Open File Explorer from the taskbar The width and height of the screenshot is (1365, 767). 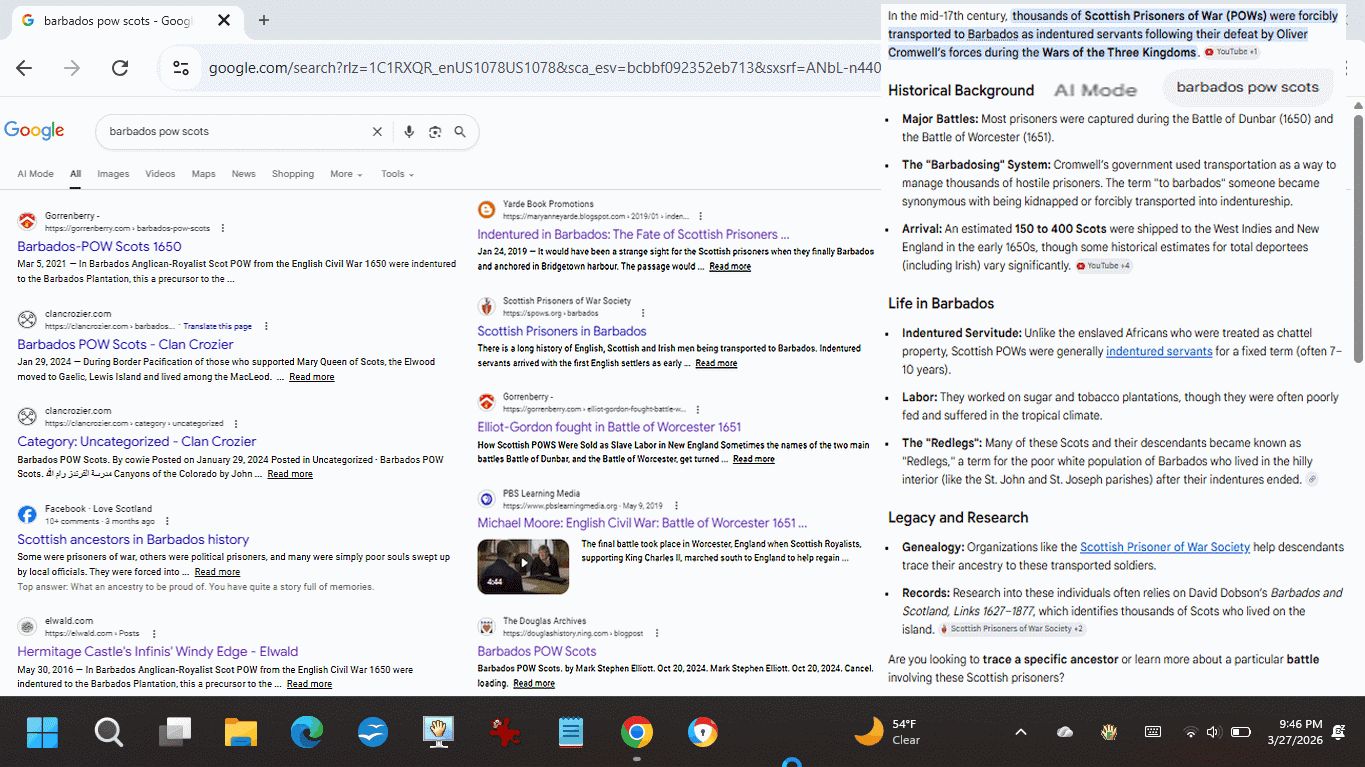241,733
